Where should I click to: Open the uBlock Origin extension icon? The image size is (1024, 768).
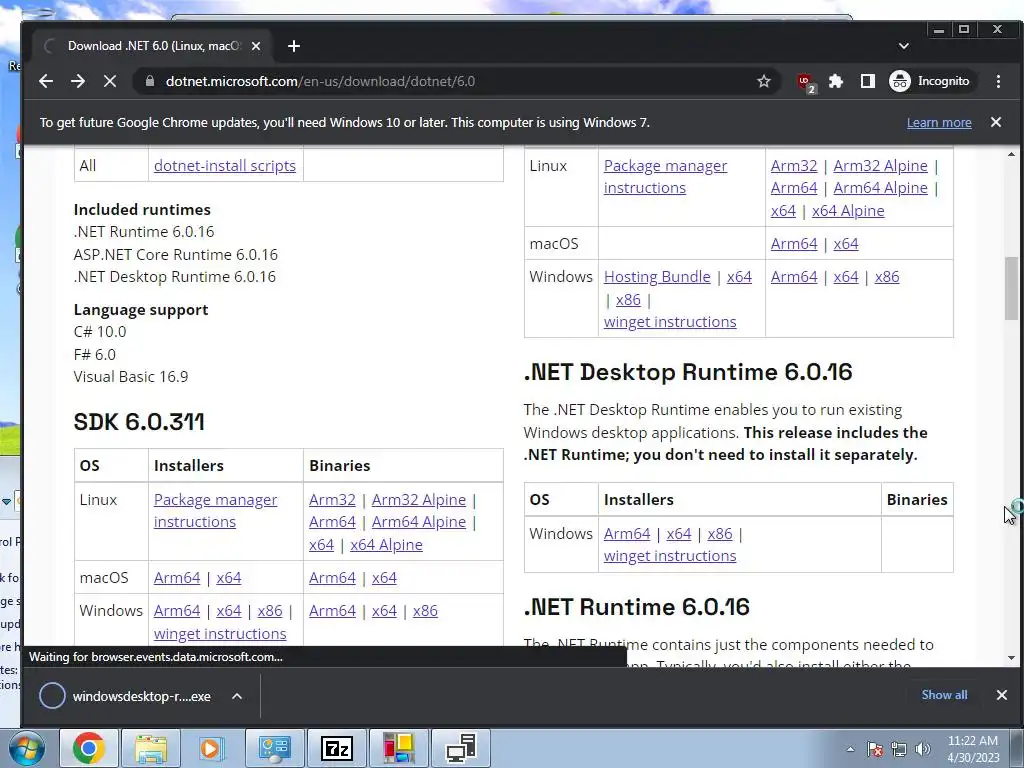[805, 82]
